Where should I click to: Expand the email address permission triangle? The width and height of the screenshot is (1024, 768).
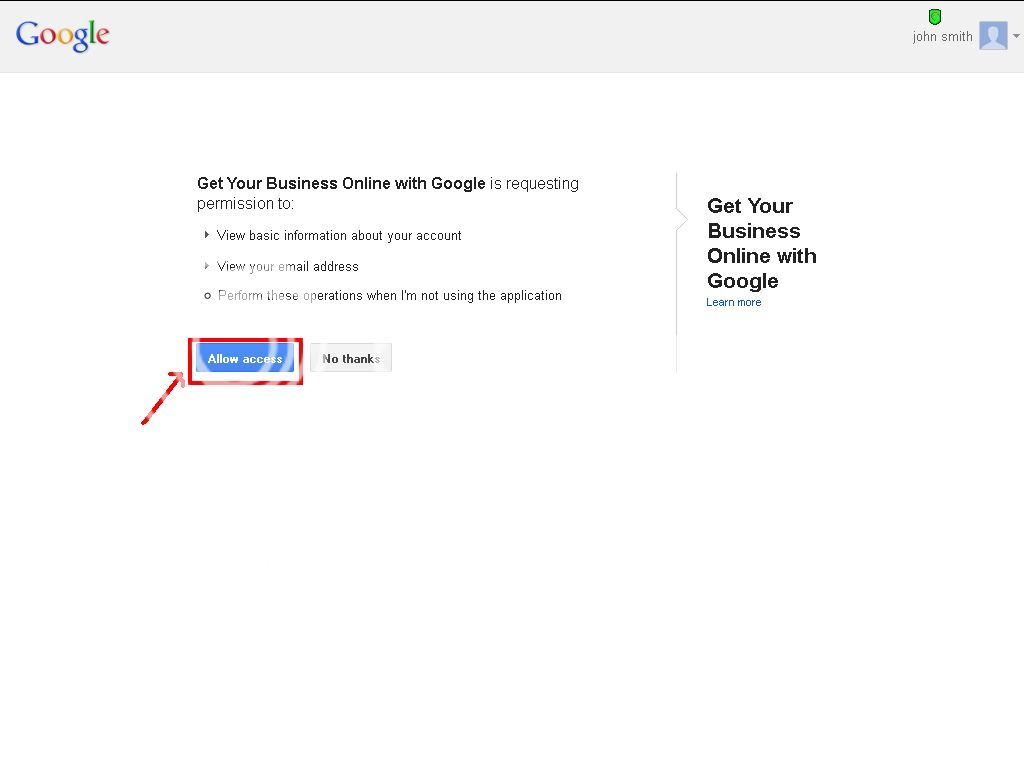pos(207,266)
